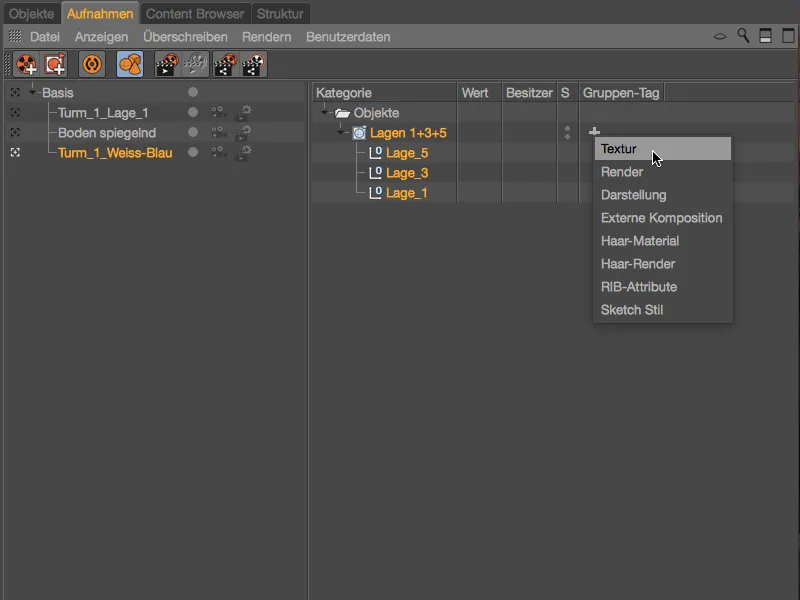Click the camera icon beside Boden spiegelnd
Image resolution: width=800 pixels, height=600 pixels.
pos(217,132)
